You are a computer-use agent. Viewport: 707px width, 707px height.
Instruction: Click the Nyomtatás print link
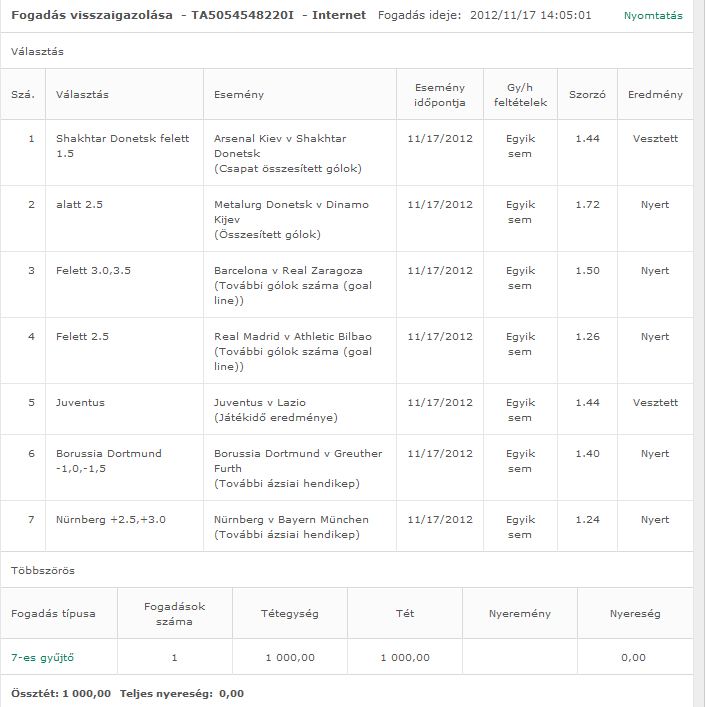point(653,16)
